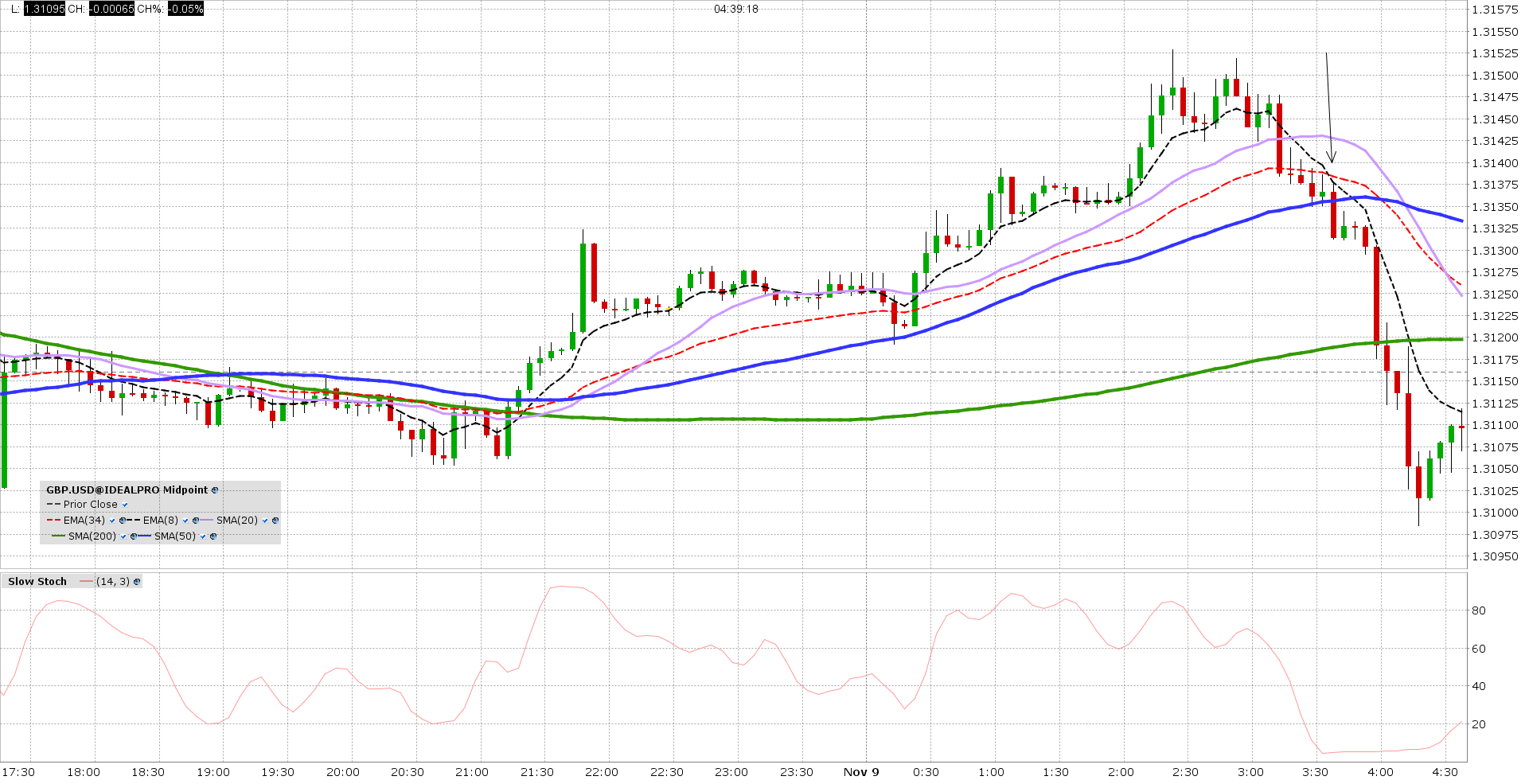Screen dimensions: 1525x784
Task: Click the SMA(20) legend label
Action: pyautogui.click(x=237, y=521)
